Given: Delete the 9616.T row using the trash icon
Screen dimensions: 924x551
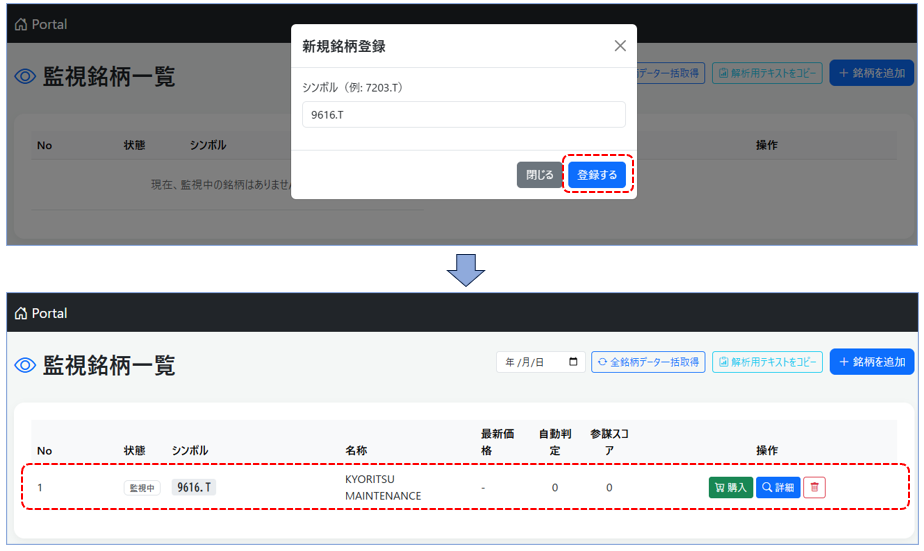Looking at the screenshot, I should point(814,488).
